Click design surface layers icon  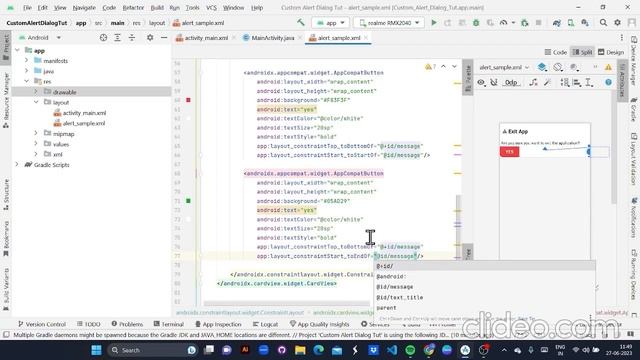click(x=542, y=67)
